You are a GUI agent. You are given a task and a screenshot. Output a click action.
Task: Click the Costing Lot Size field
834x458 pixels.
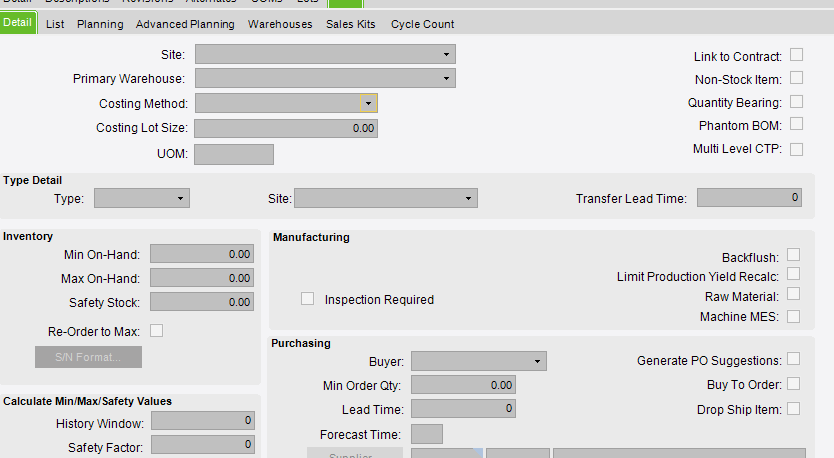point(285,128)
